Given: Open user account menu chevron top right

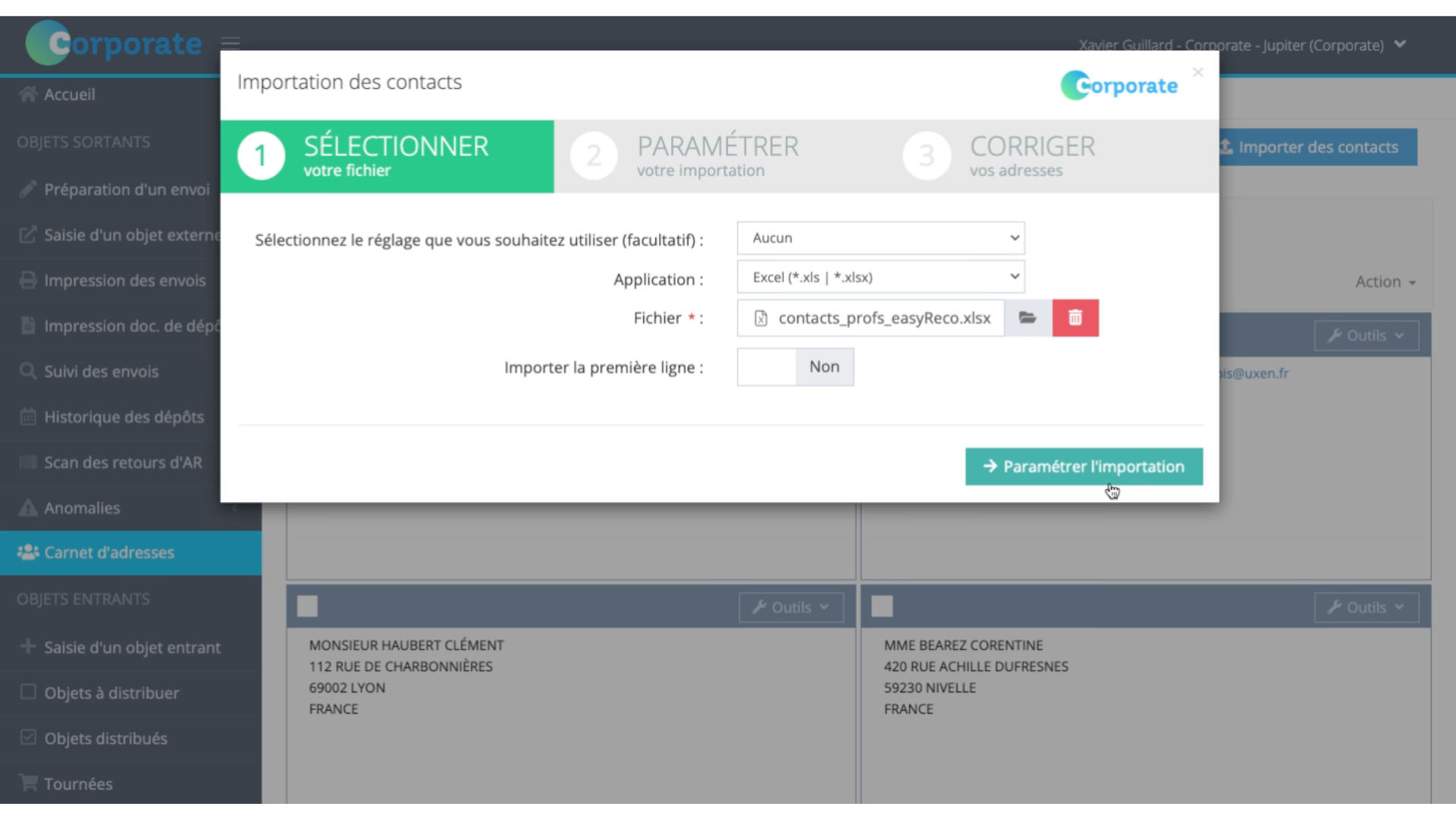Looking at the screenshot, I should point(1400,44).
